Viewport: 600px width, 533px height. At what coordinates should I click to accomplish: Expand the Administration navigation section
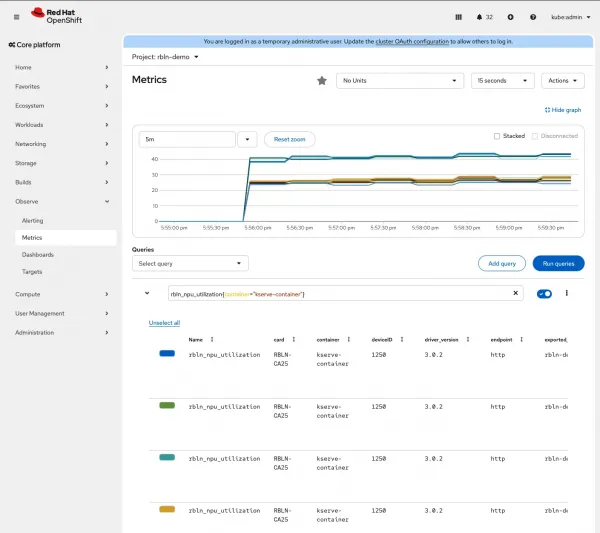tap(61, 333)
